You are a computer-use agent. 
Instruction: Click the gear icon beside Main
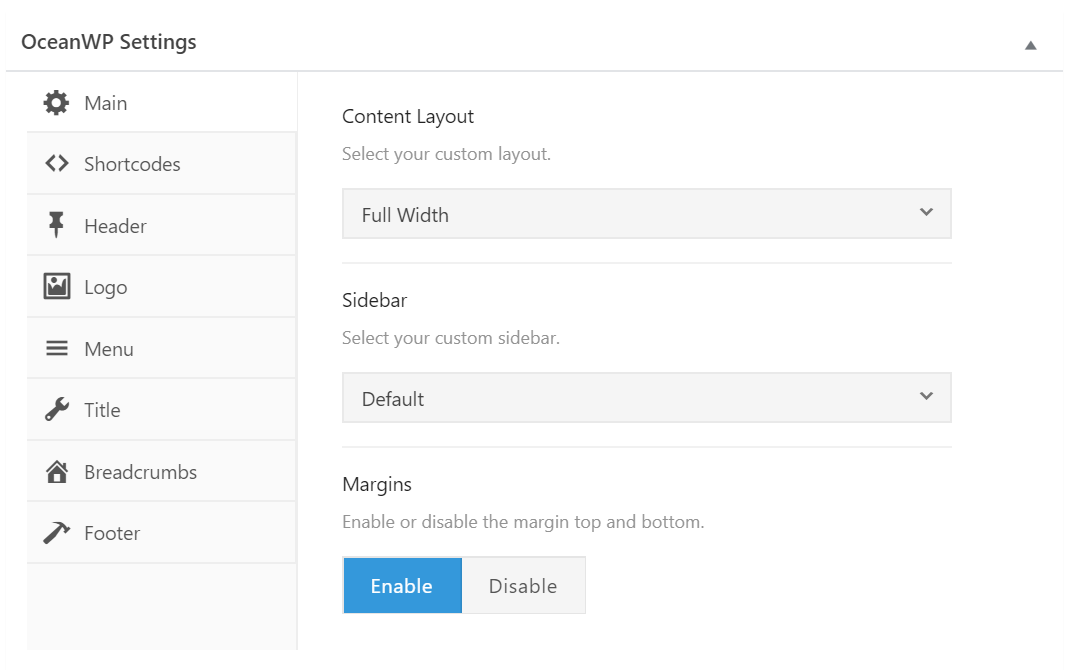click(x=57, y=103)
